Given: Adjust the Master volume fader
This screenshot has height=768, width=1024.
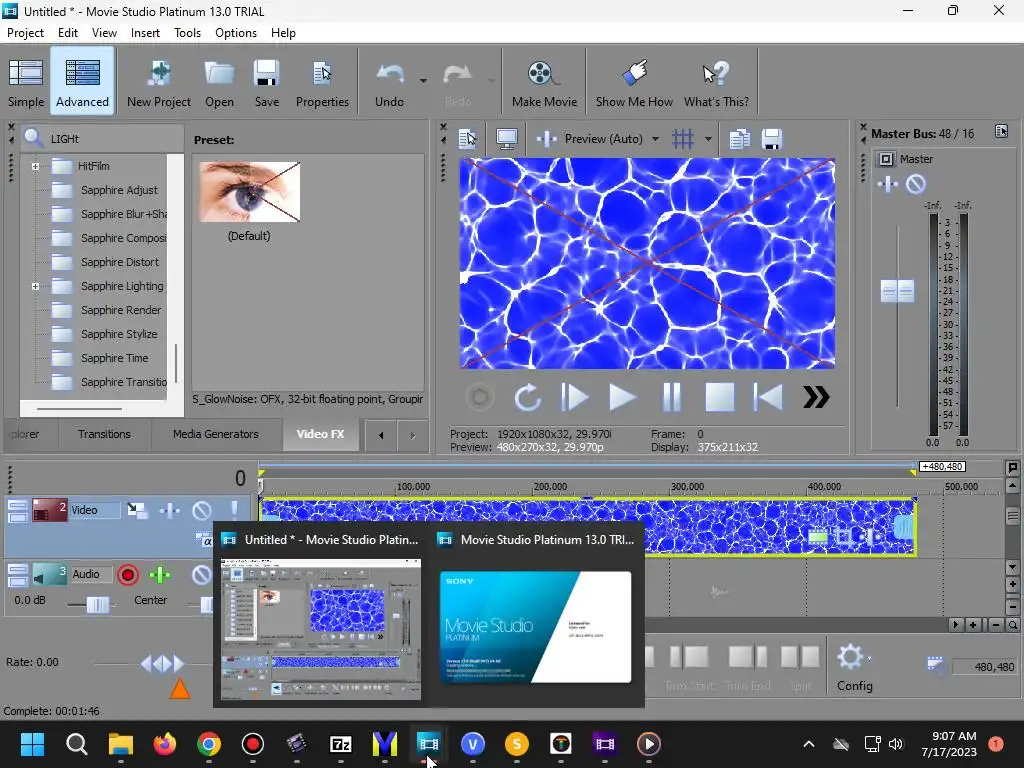Looking at the screenshot, I should (x=897, y=291).
